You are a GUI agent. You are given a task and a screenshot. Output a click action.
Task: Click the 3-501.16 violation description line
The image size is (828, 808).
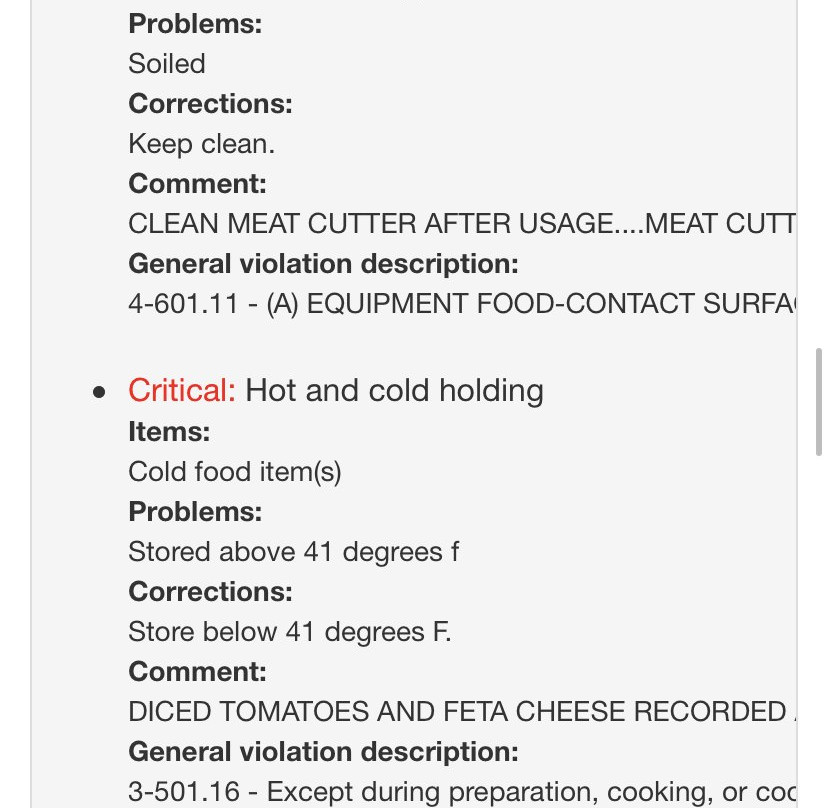click(x=460, y=792)
